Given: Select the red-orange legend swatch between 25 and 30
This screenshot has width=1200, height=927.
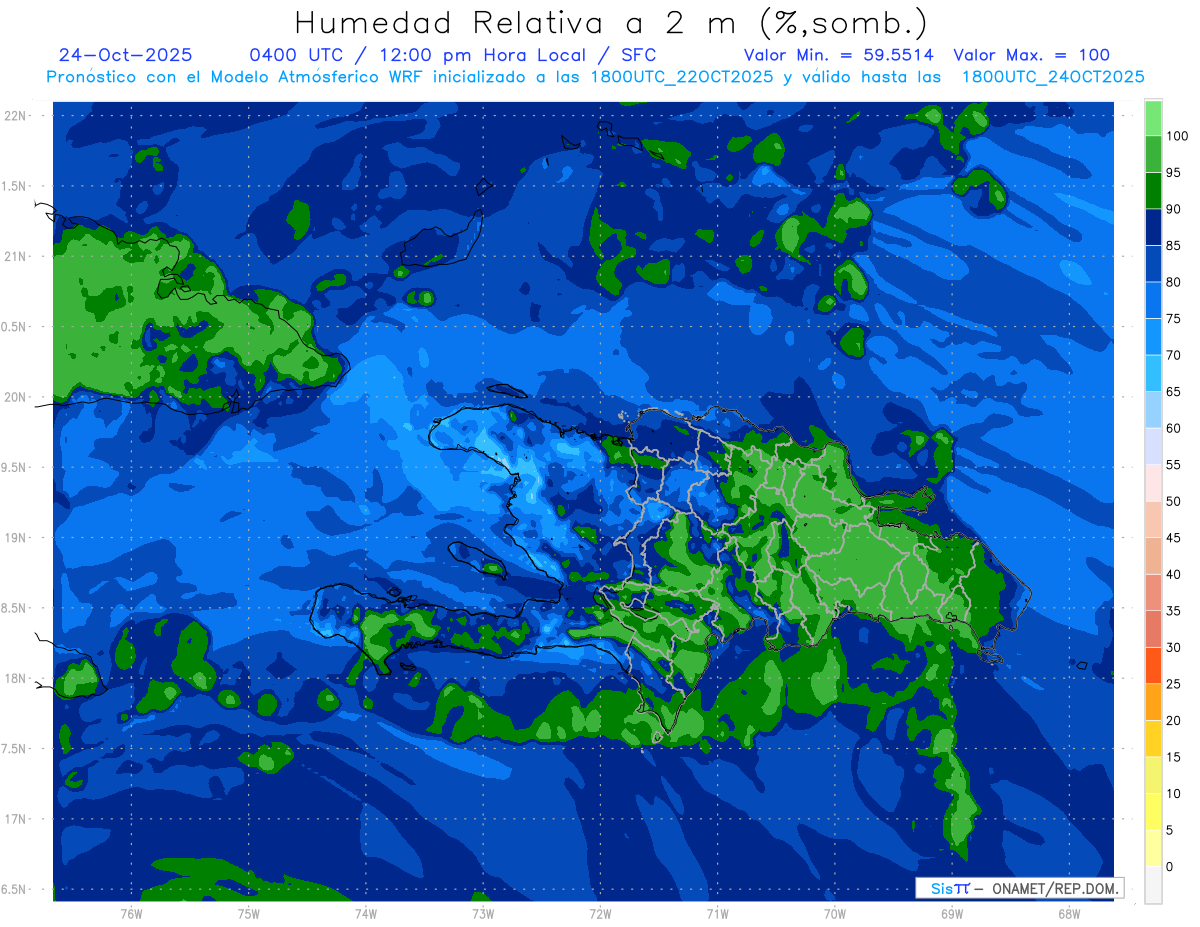Looking at the screenshot, I should pyautogui.click(x=1153, y=665).
